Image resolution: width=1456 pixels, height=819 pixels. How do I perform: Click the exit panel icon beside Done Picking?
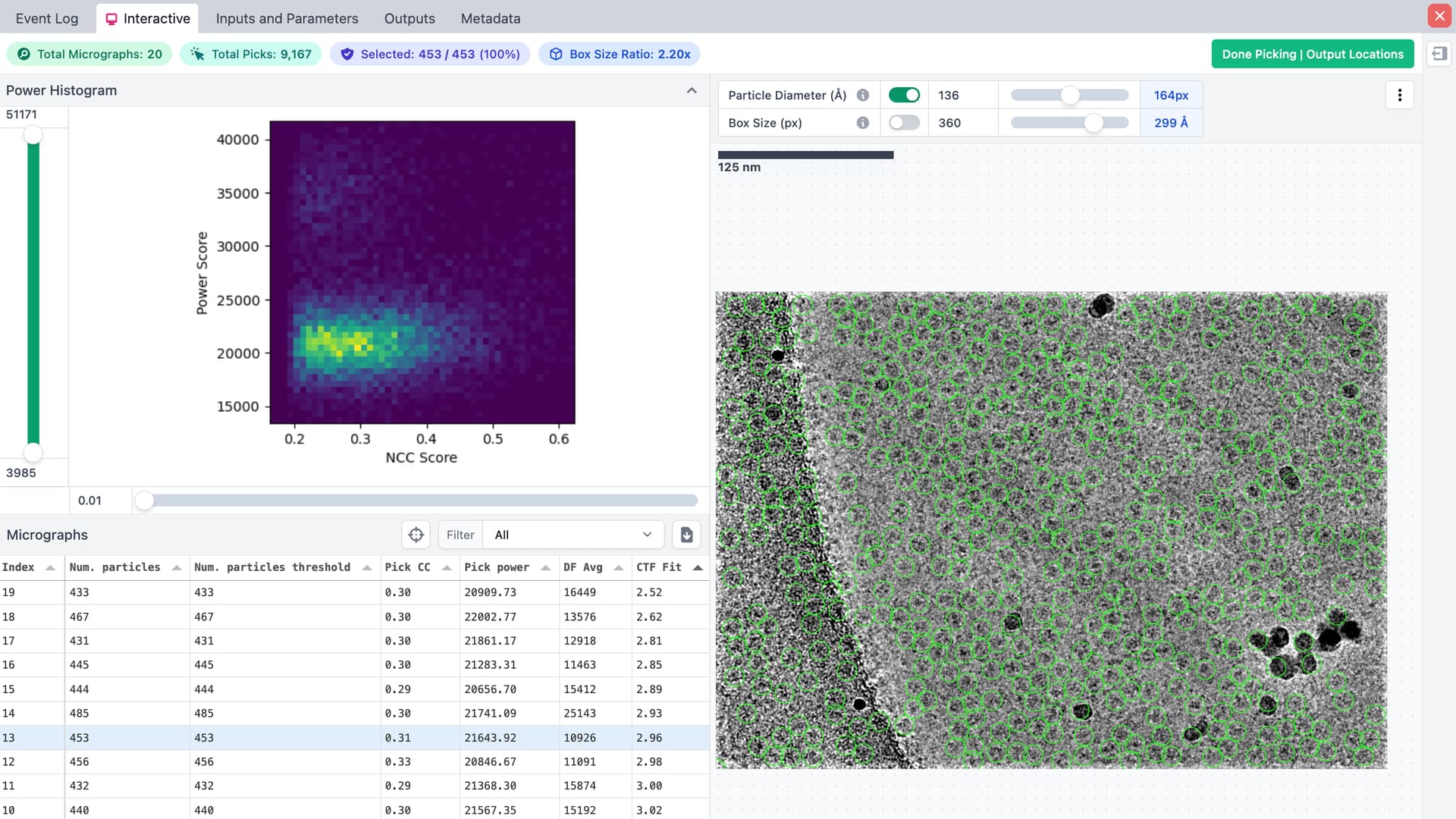point(1439,54)
